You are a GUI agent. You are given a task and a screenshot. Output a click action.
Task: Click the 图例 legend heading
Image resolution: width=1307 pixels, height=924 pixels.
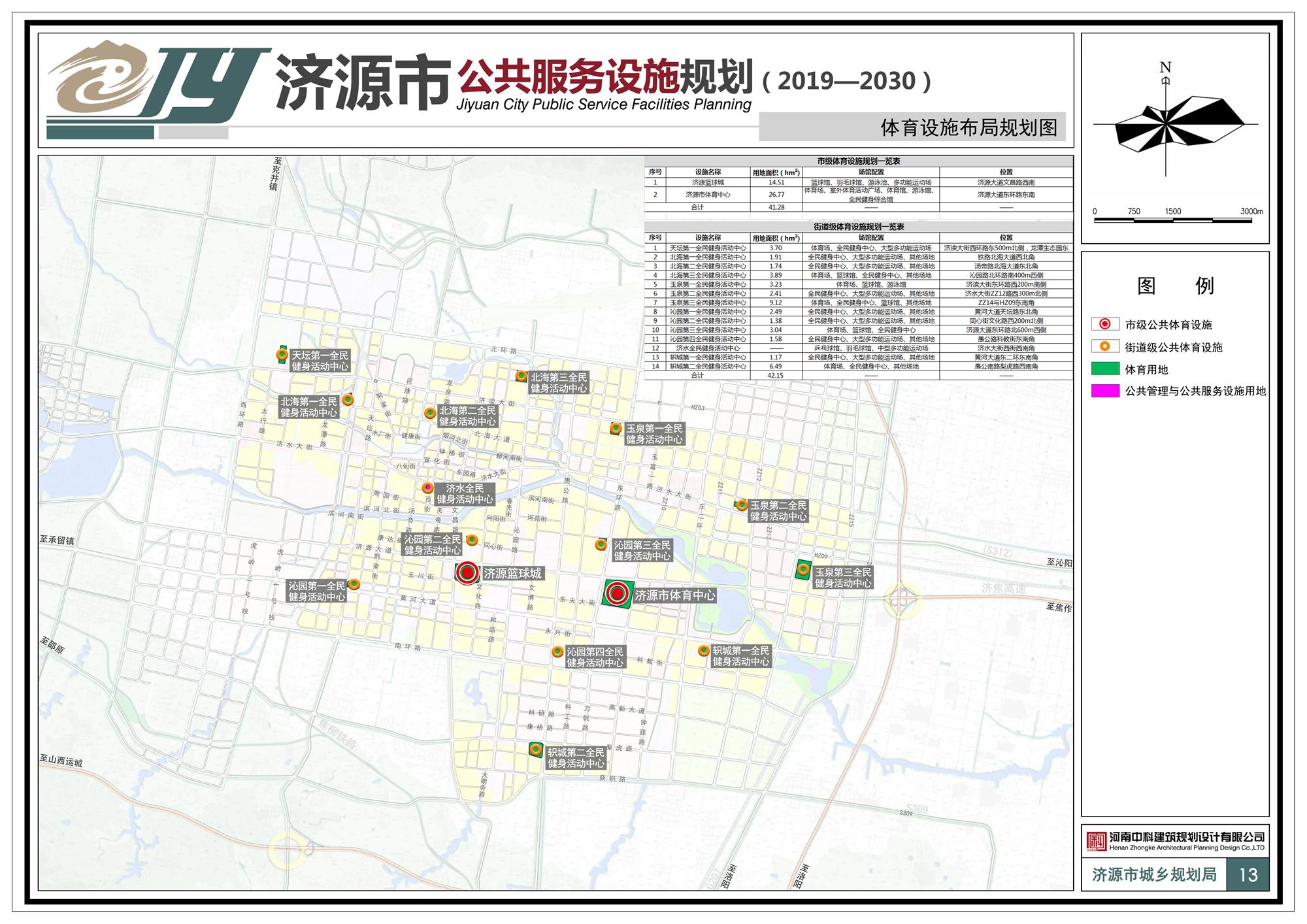point(1176,286)
